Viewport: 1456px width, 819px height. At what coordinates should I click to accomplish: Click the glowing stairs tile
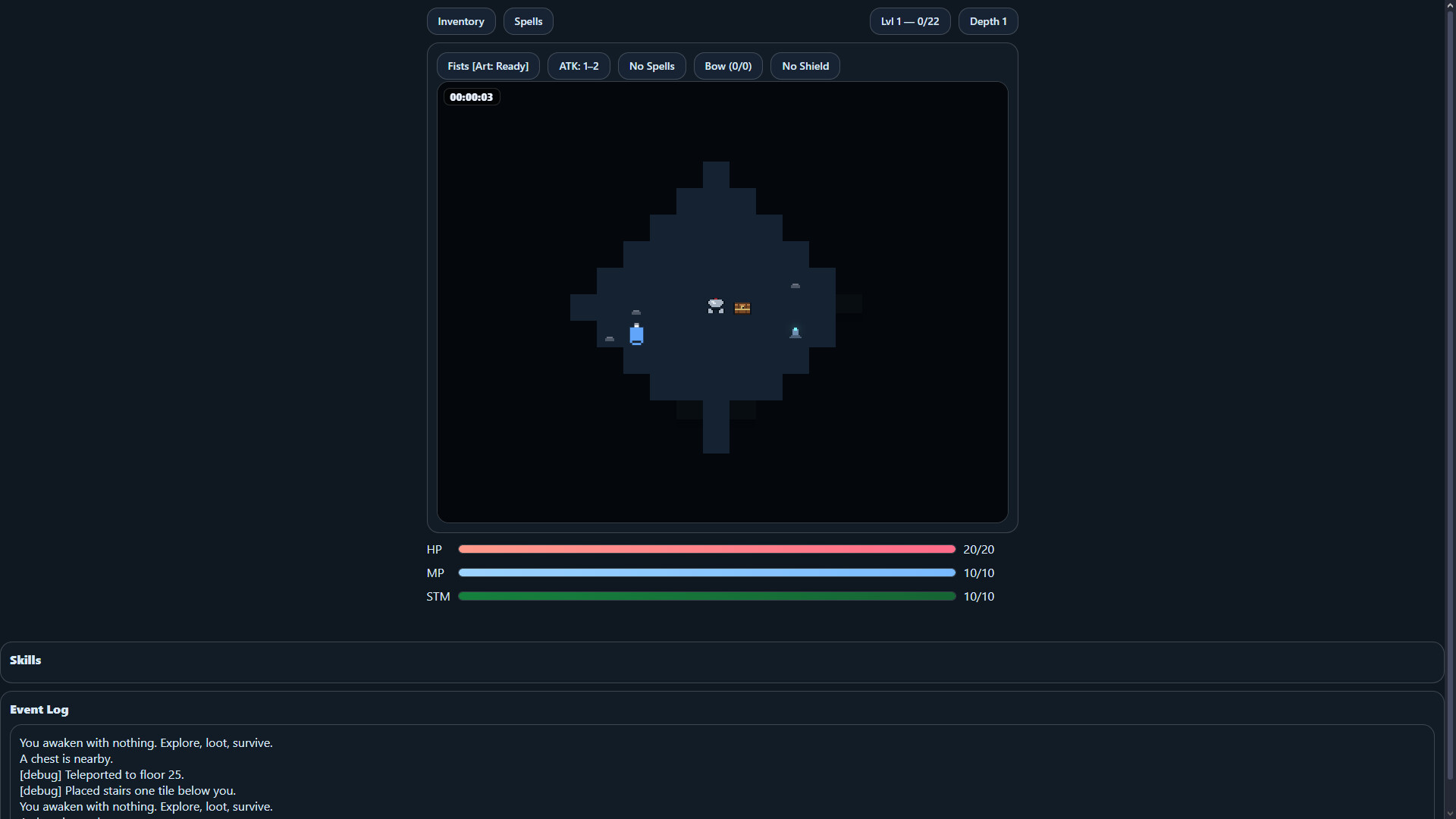pos(795,332)
